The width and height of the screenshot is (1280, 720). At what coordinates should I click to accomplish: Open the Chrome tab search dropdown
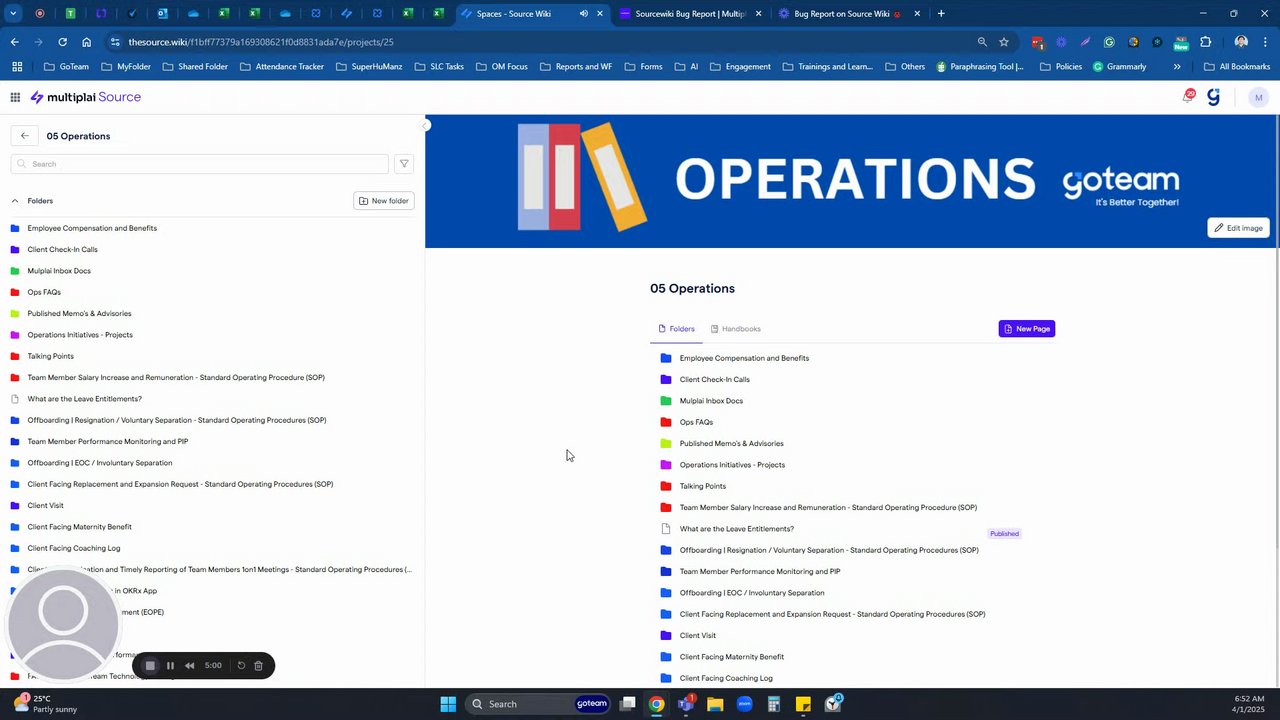pyautogui.click(x=13, y=14)
